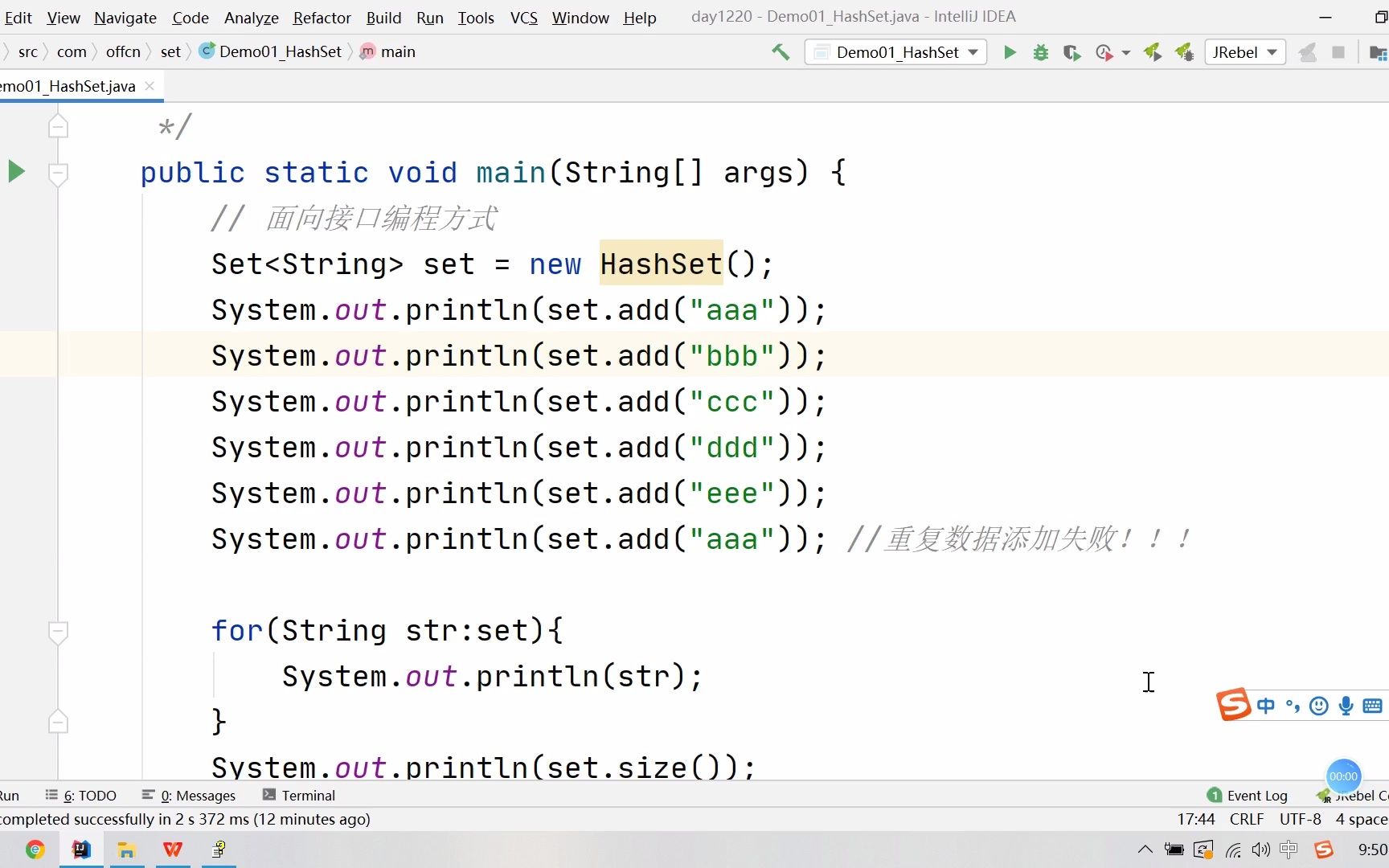Click the com breadcrumb in navigation bar

click(72, 52)
